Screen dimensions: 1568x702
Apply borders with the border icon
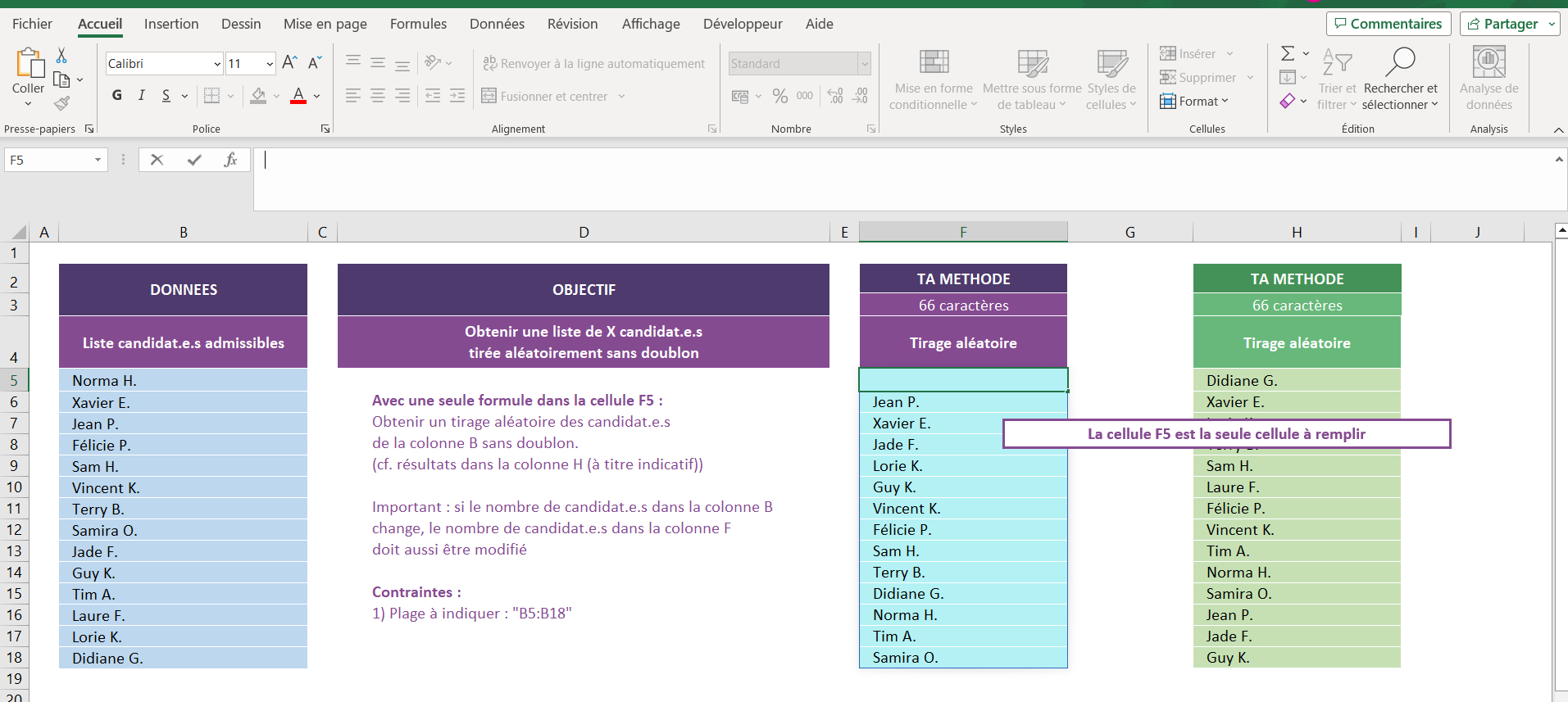211,96
